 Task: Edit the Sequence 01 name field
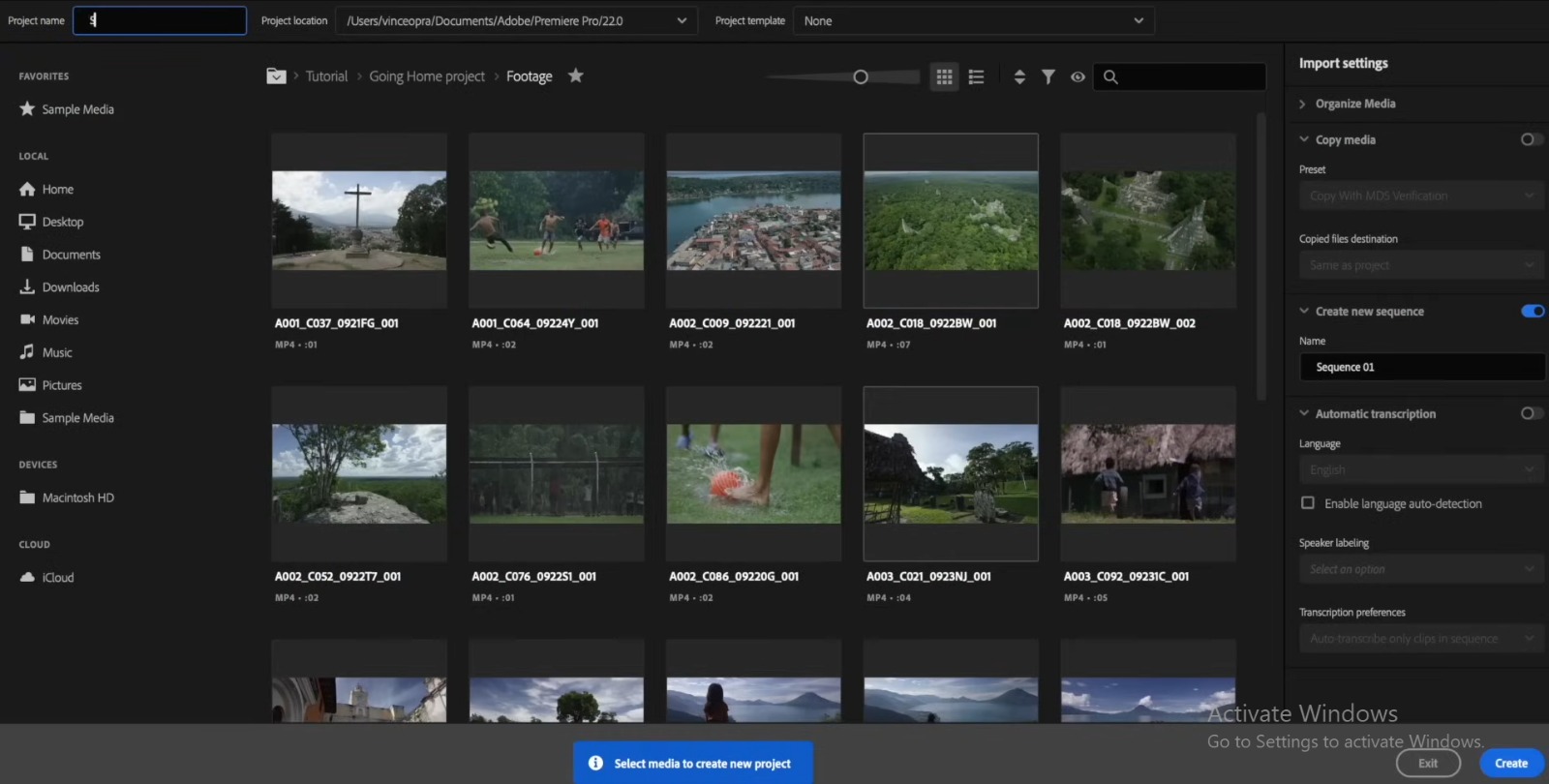point(1421,367)
